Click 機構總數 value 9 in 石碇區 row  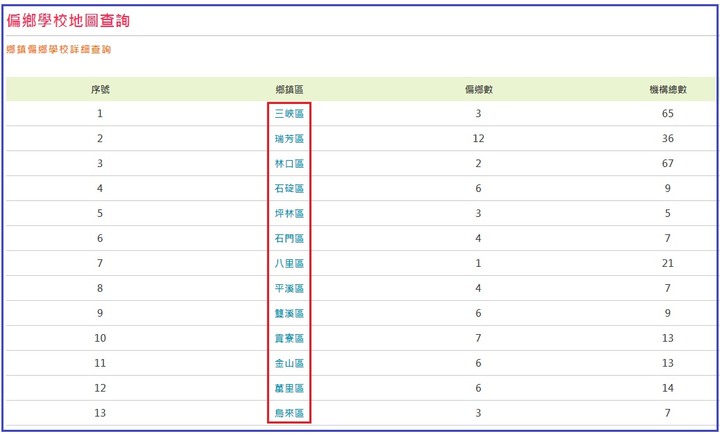coord(668,189)
